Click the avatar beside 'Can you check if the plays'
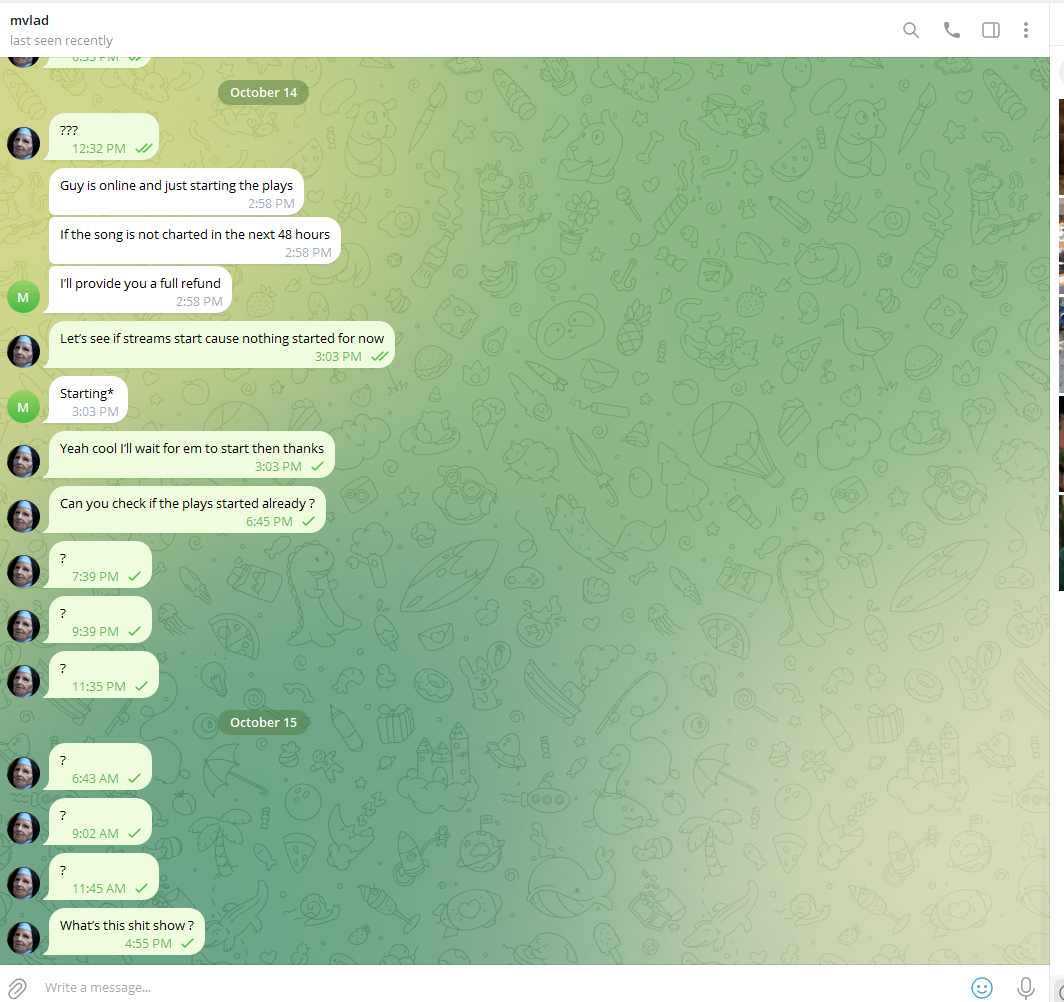 [23, 516]
